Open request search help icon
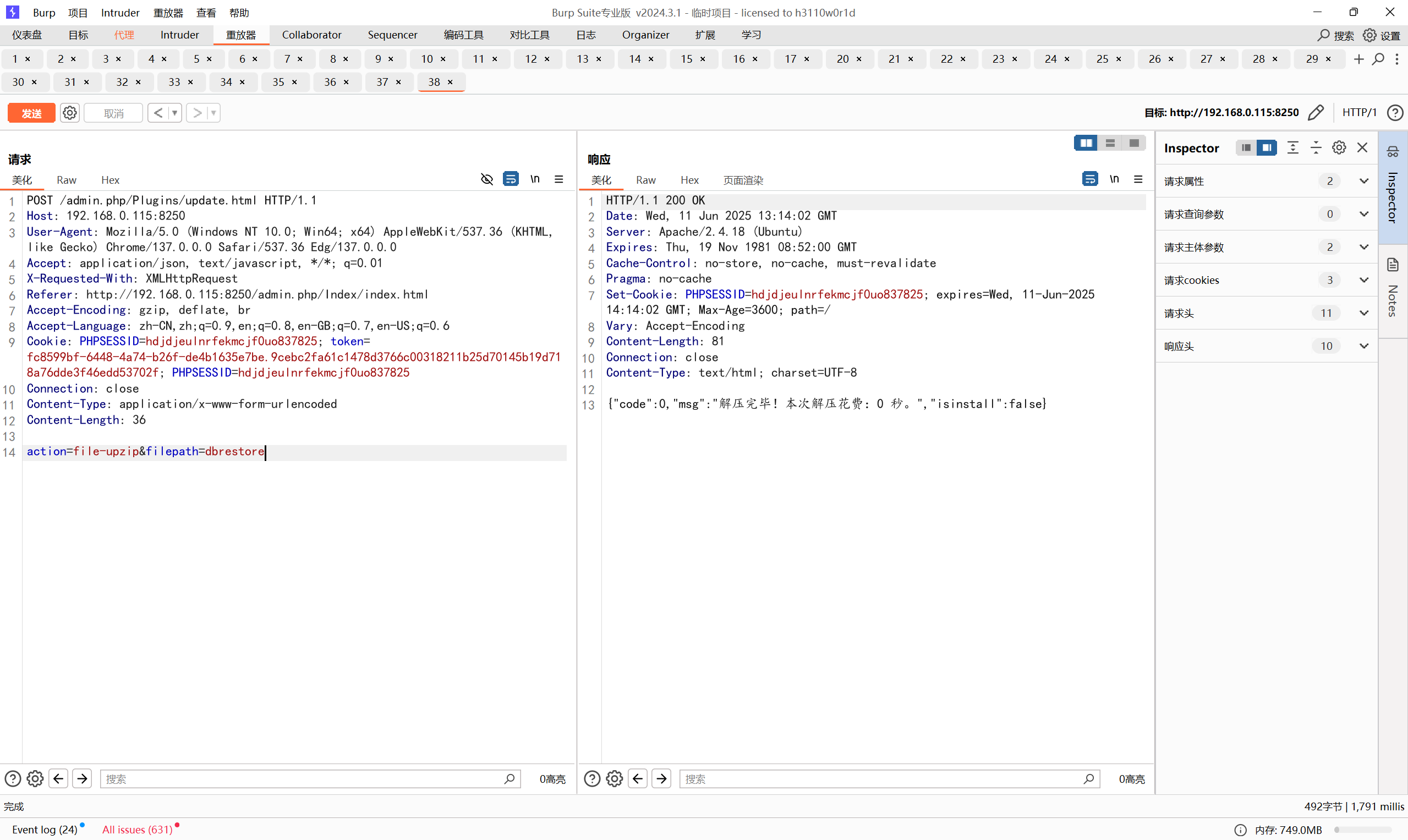 [13, 778]
